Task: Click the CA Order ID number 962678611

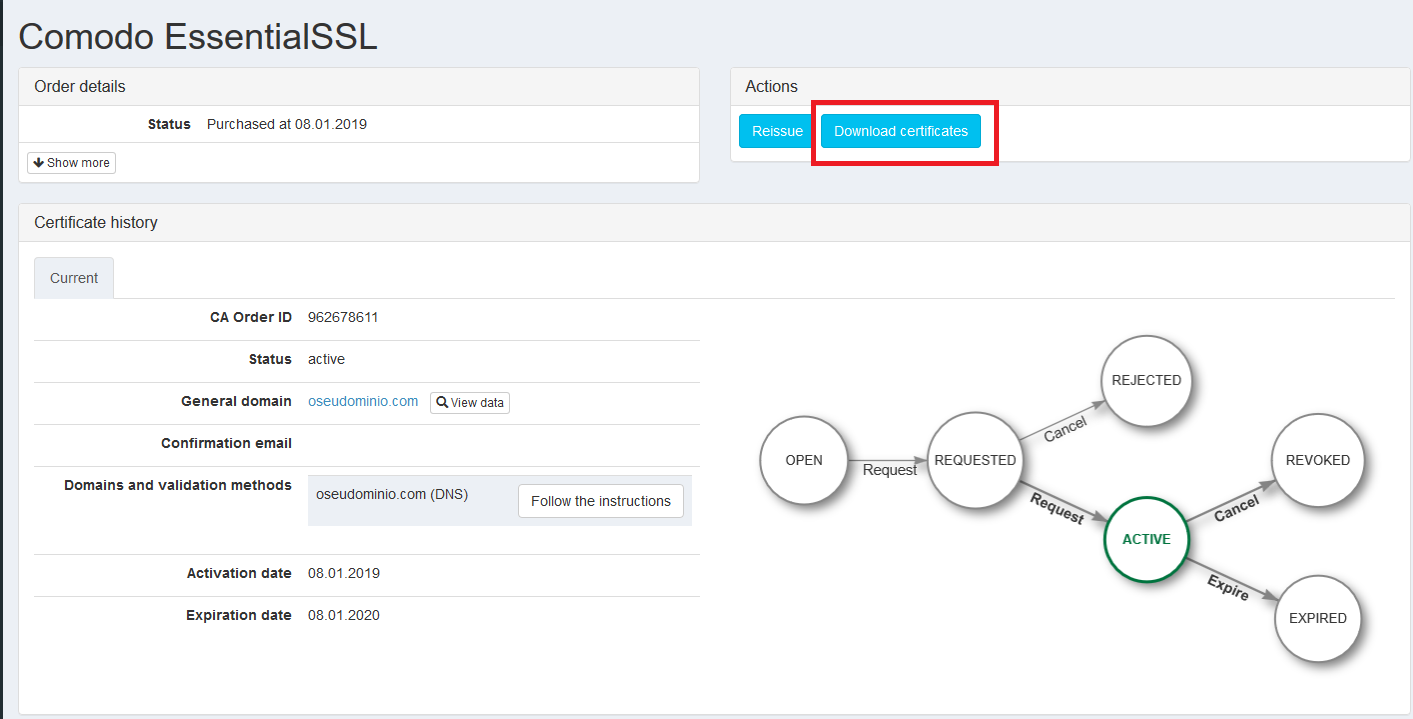Action: (x=343, y=317)
